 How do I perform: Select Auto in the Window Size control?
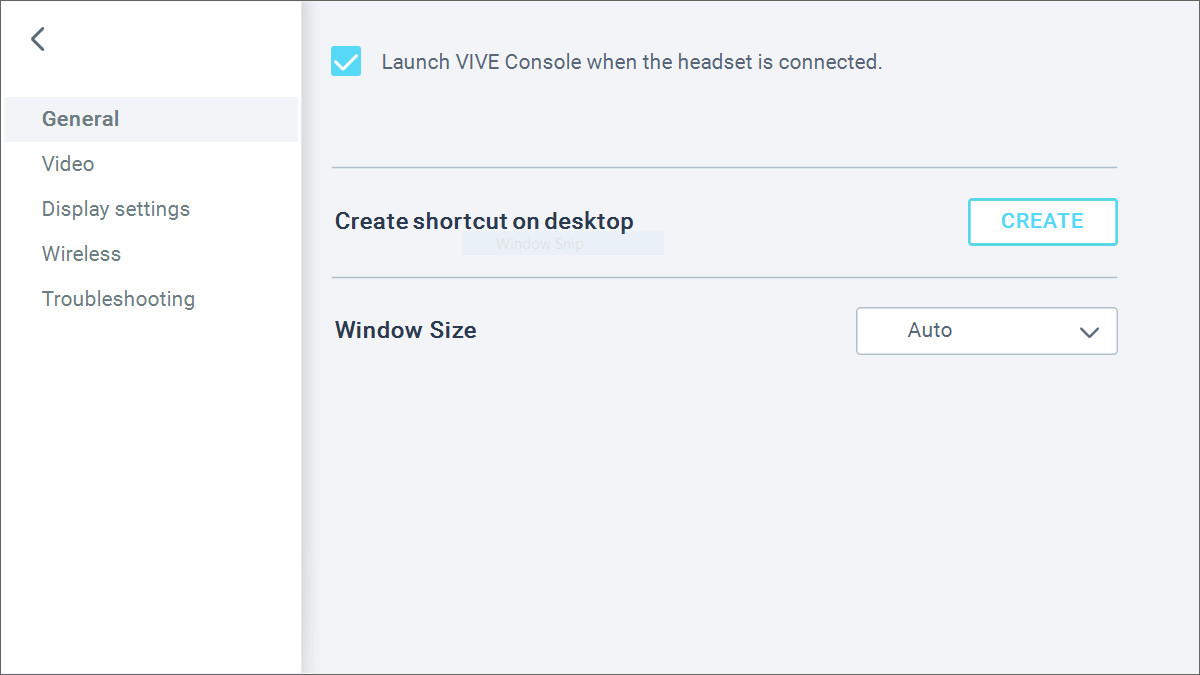[930, 331]
